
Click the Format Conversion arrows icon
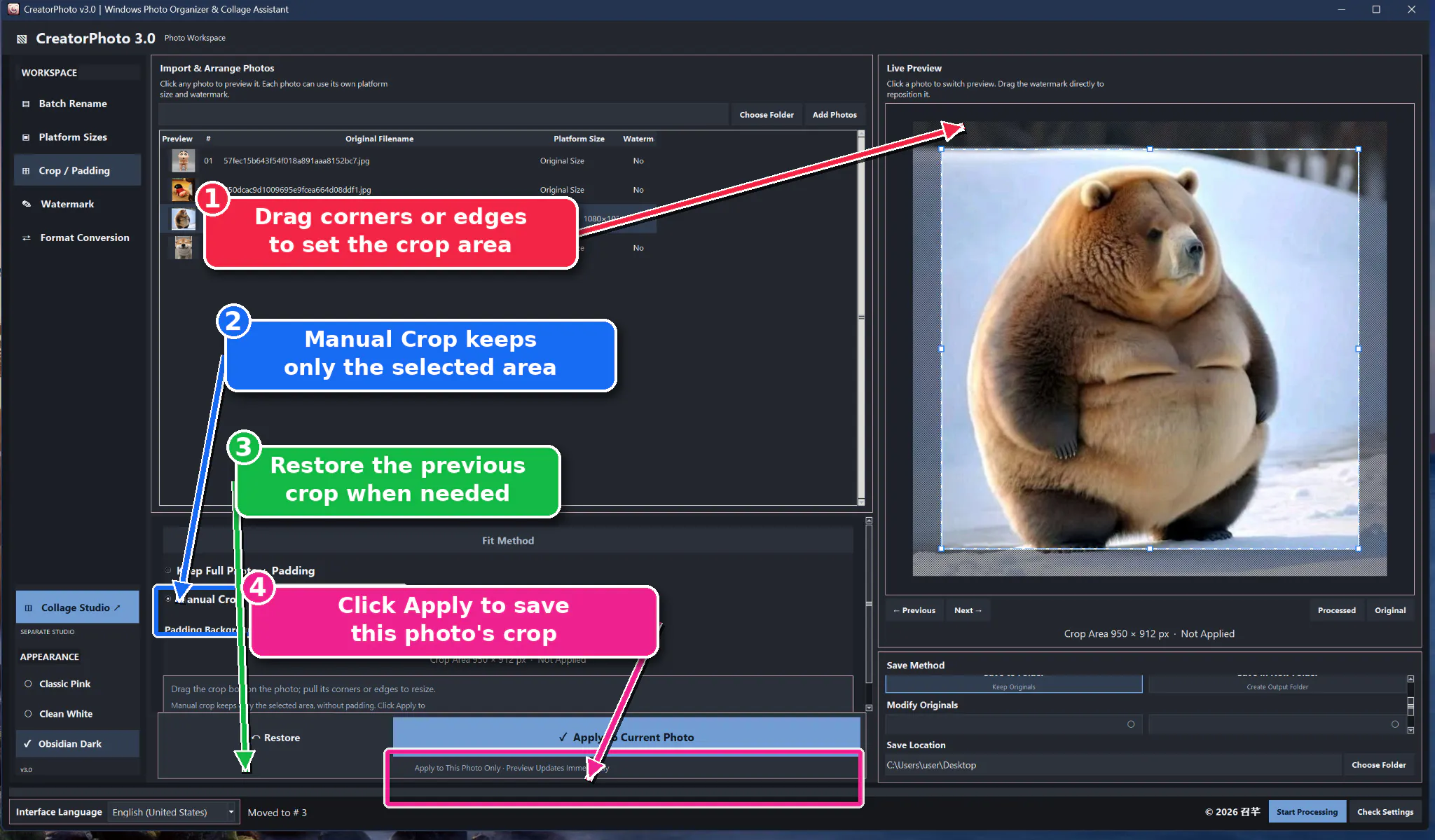pyautogui.click(x=27, y=238)
